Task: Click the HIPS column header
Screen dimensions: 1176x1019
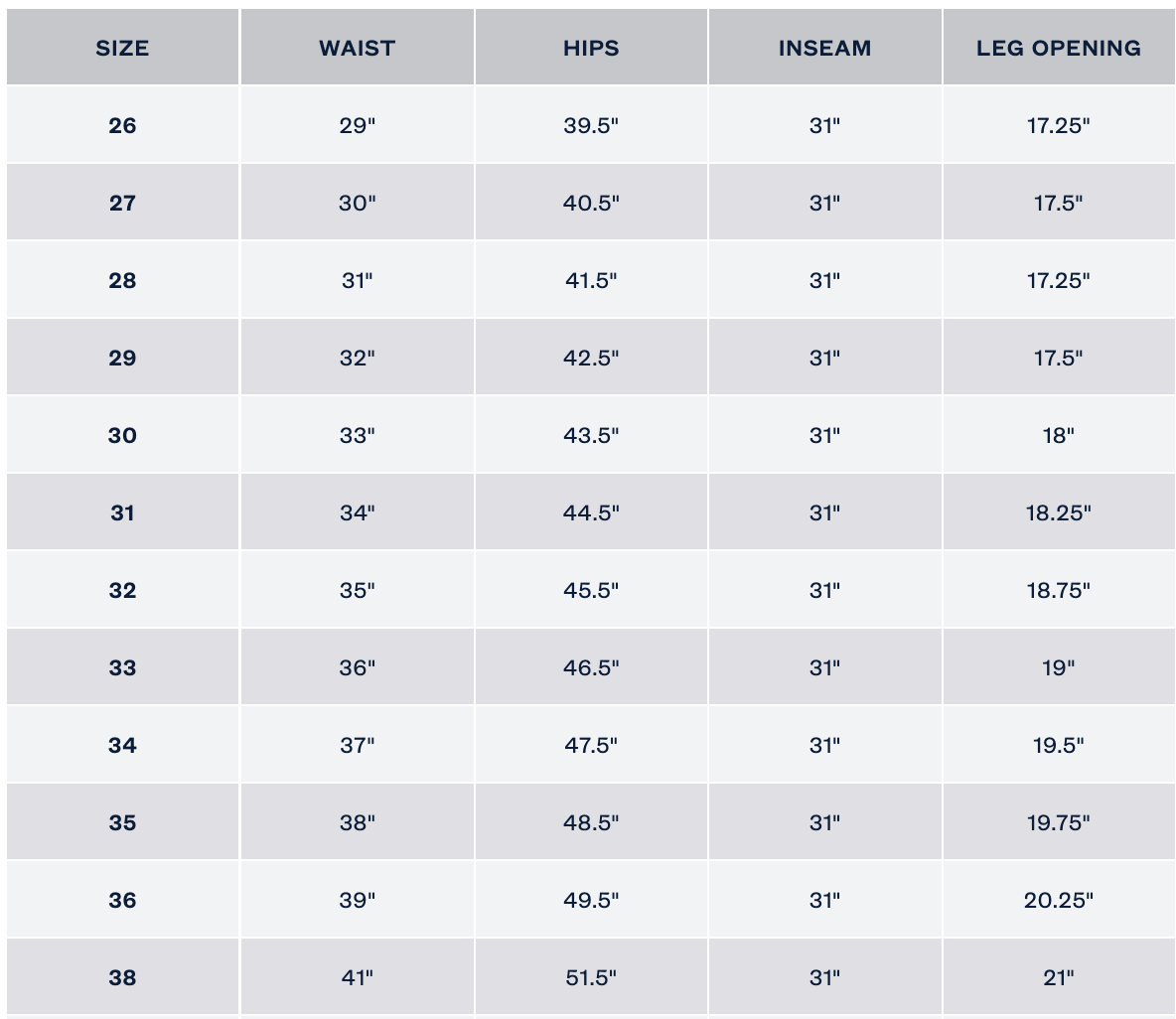Action: [x=591, y=48]
